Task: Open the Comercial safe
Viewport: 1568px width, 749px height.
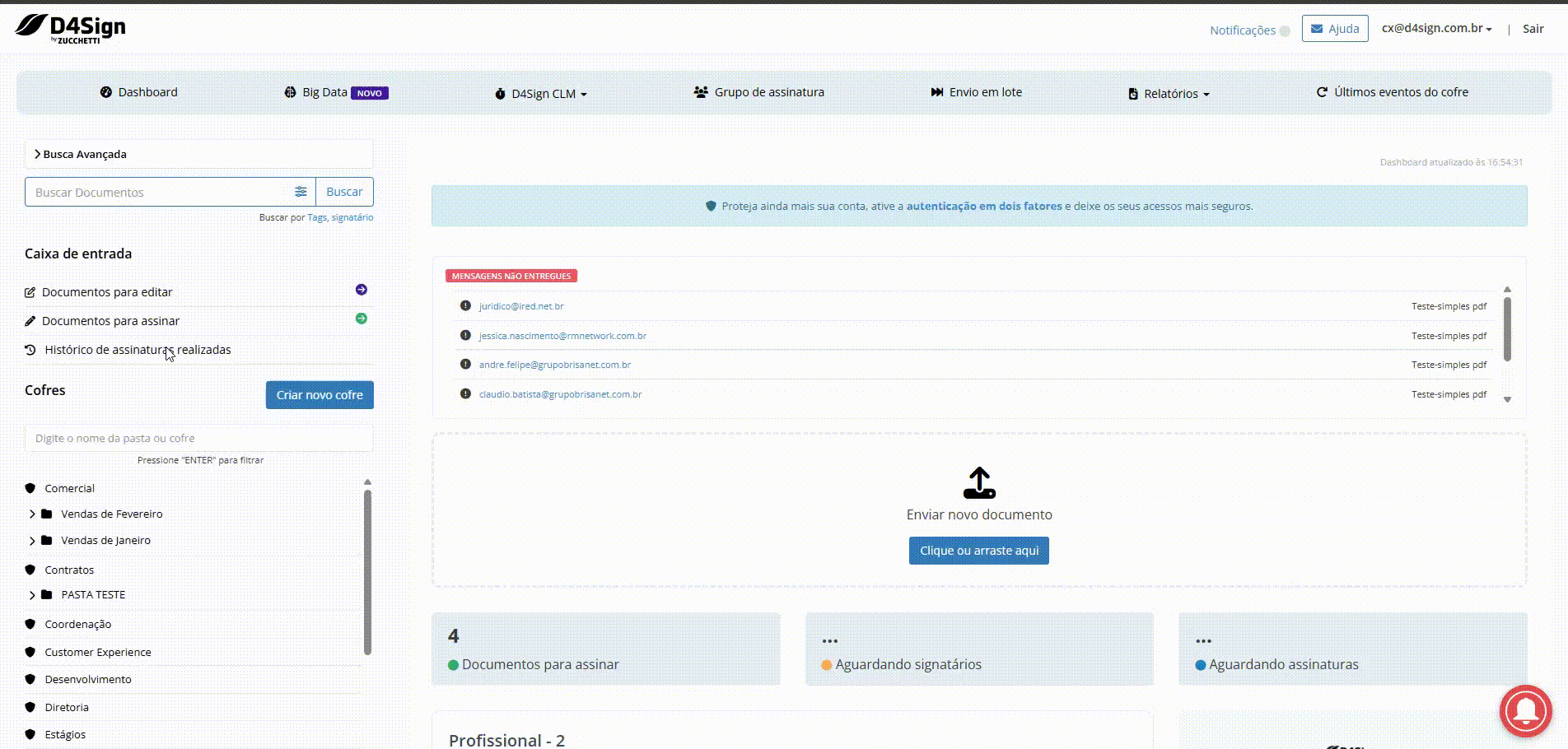Action: [x=69, y=488]
